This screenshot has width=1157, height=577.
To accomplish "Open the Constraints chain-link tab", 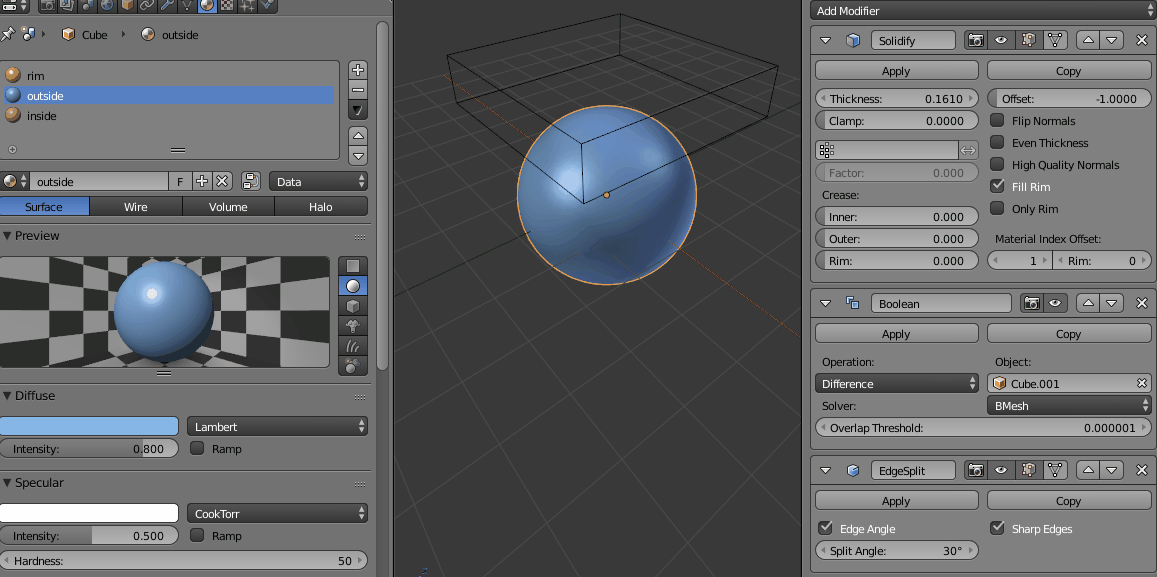I will (147, 5).
